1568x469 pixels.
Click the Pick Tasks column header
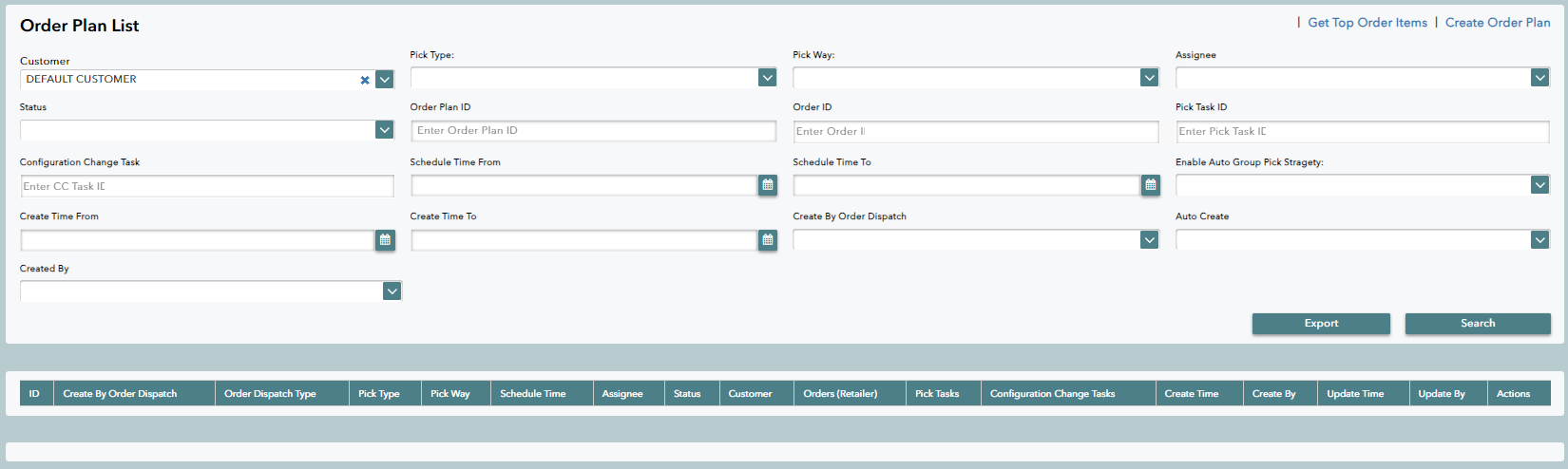[x=943, y=393]
